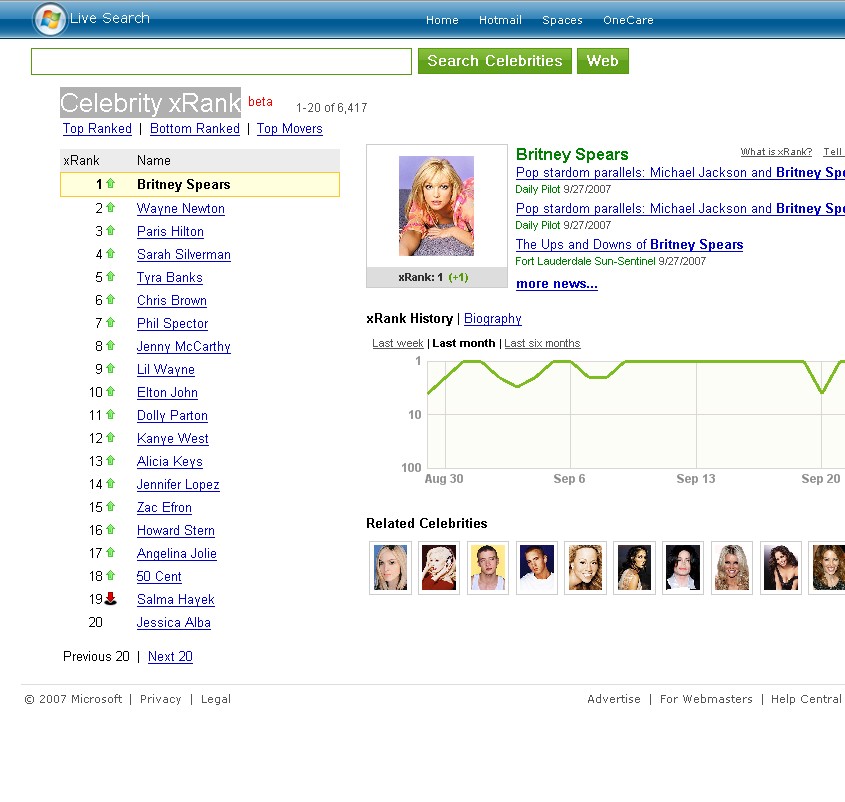
Task: Click the green up arrow beside Britney Spears
Action: click(110, 184)
